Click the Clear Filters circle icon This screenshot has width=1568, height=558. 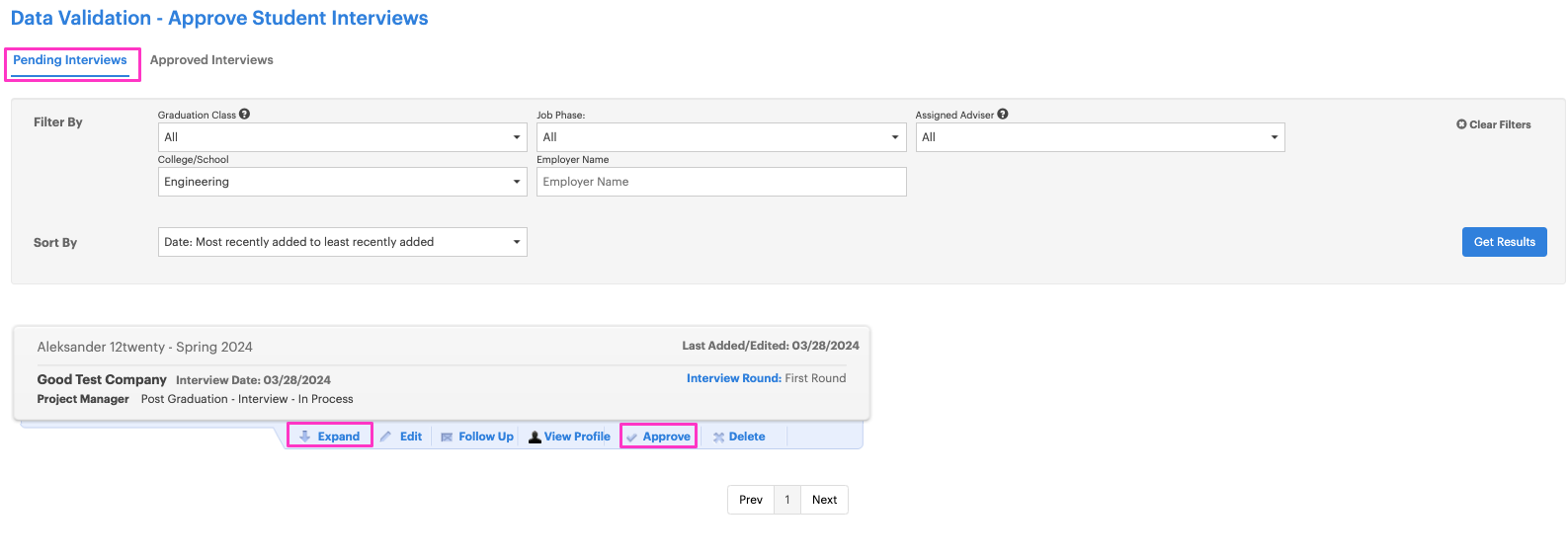(x=1461, y=124)
